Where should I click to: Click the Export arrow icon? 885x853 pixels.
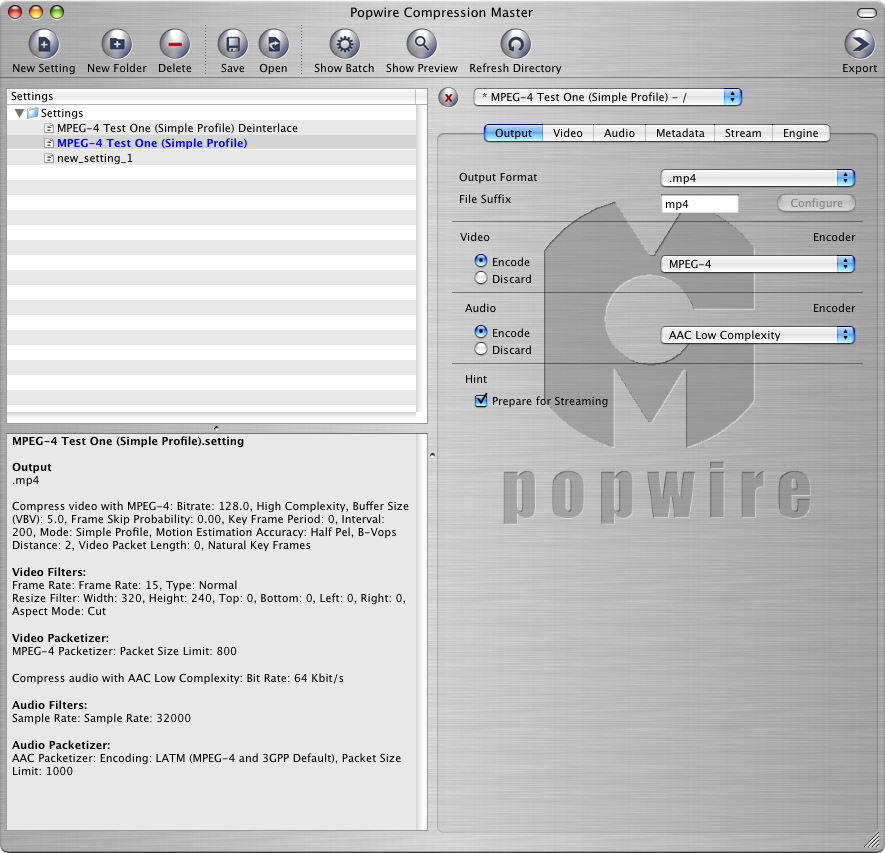tap(859, 44)
